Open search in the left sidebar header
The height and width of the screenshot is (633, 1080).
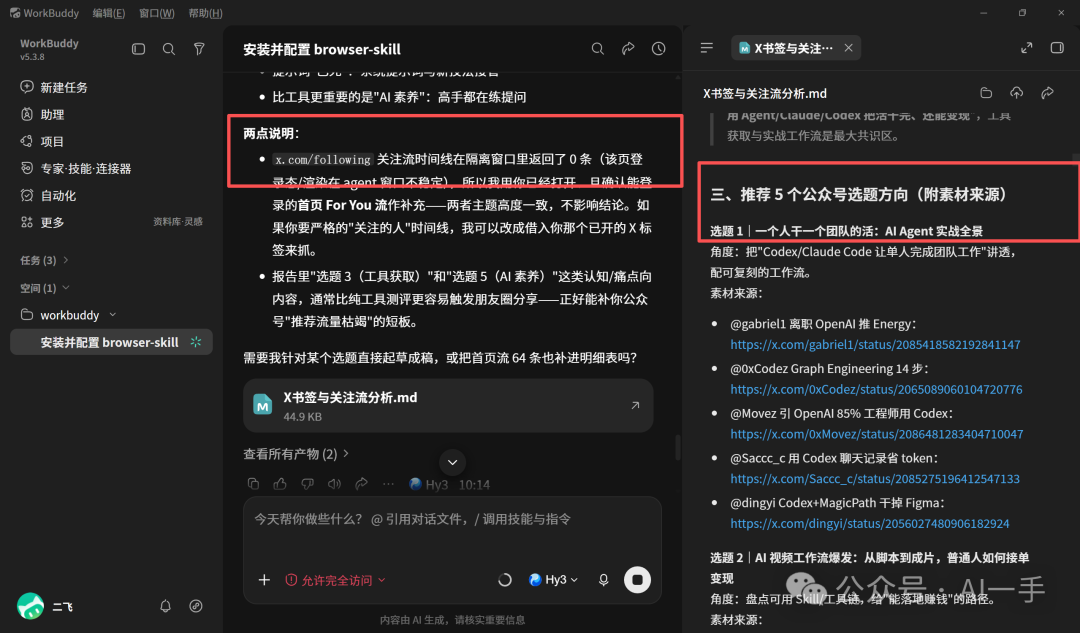[169, 49]
